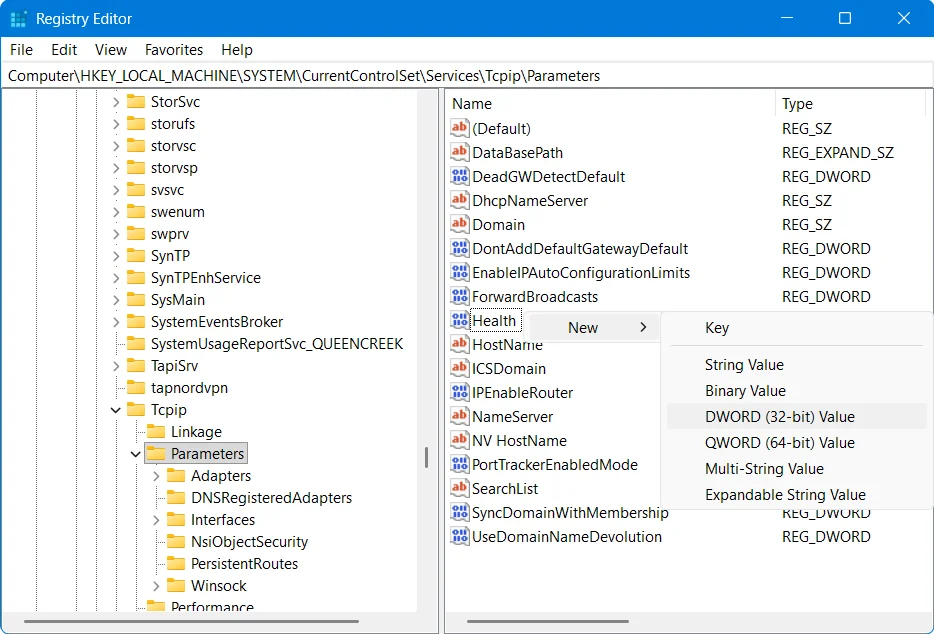Click the Name column header
934x634 pixels.
610,104
